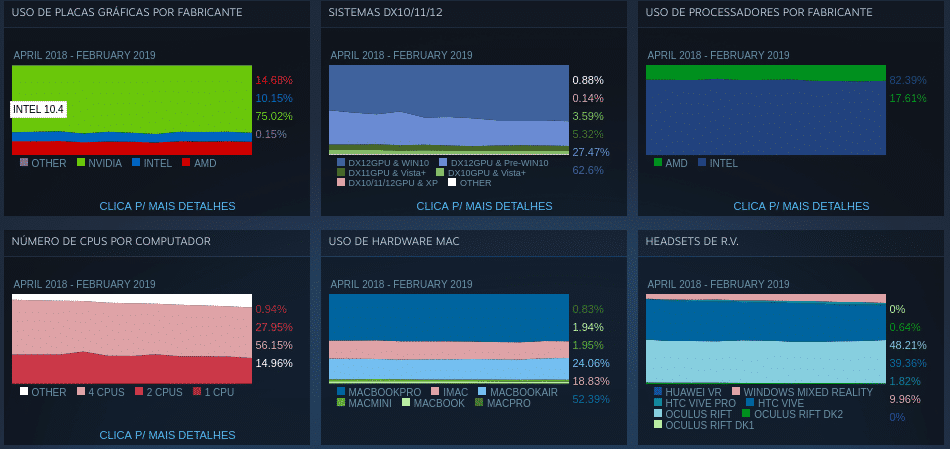Click the Headsets de R.V. area chart
The height and width of the screenshot is (449, 950).
click(766, 339)
